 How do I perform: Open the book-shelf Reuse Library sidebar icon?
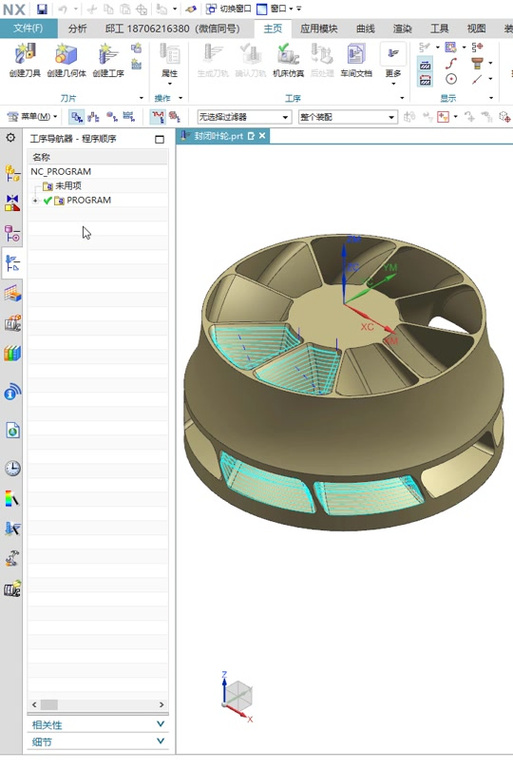pyautogui.click(x=12, y=354)
